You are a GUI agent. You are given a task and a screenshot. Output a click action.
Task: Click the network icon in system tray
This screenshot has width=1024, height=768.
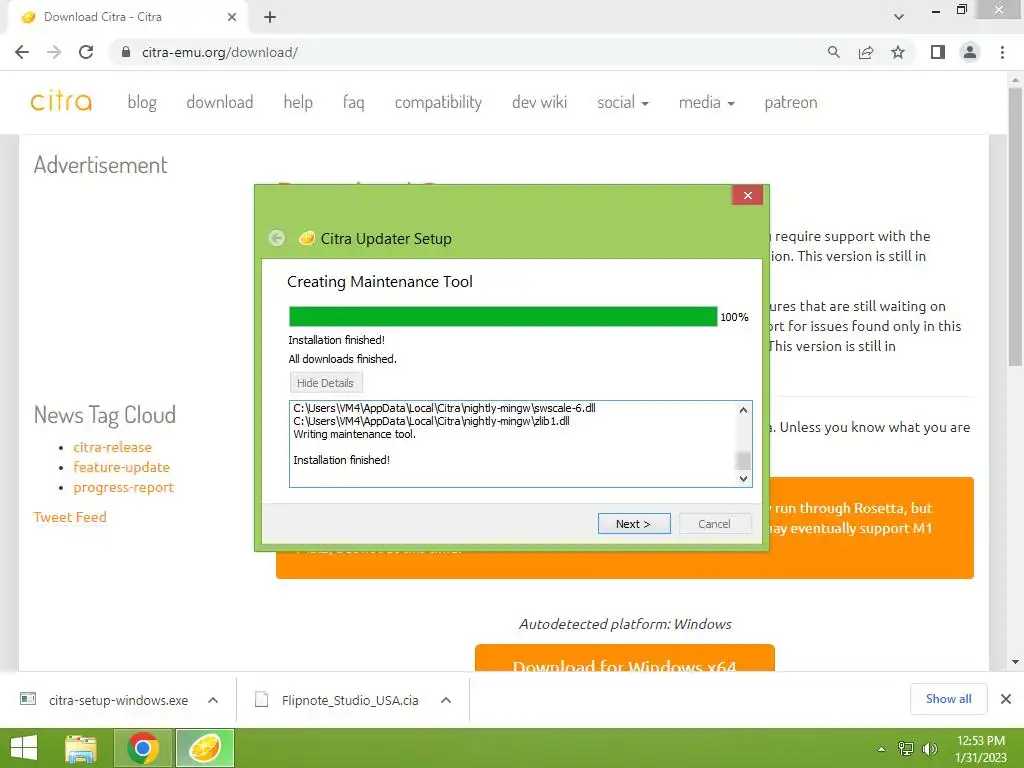point(906,748)
